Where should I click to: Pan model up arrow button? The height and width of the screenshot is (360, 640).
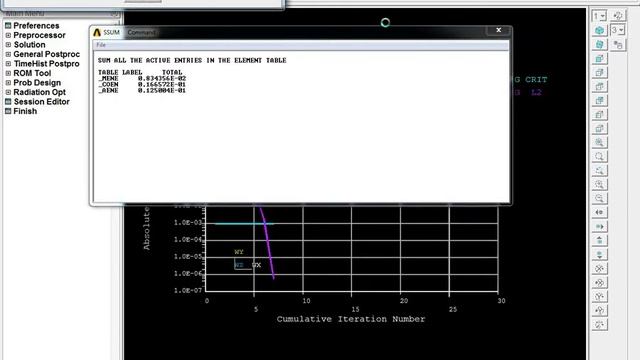click(599, 240)
